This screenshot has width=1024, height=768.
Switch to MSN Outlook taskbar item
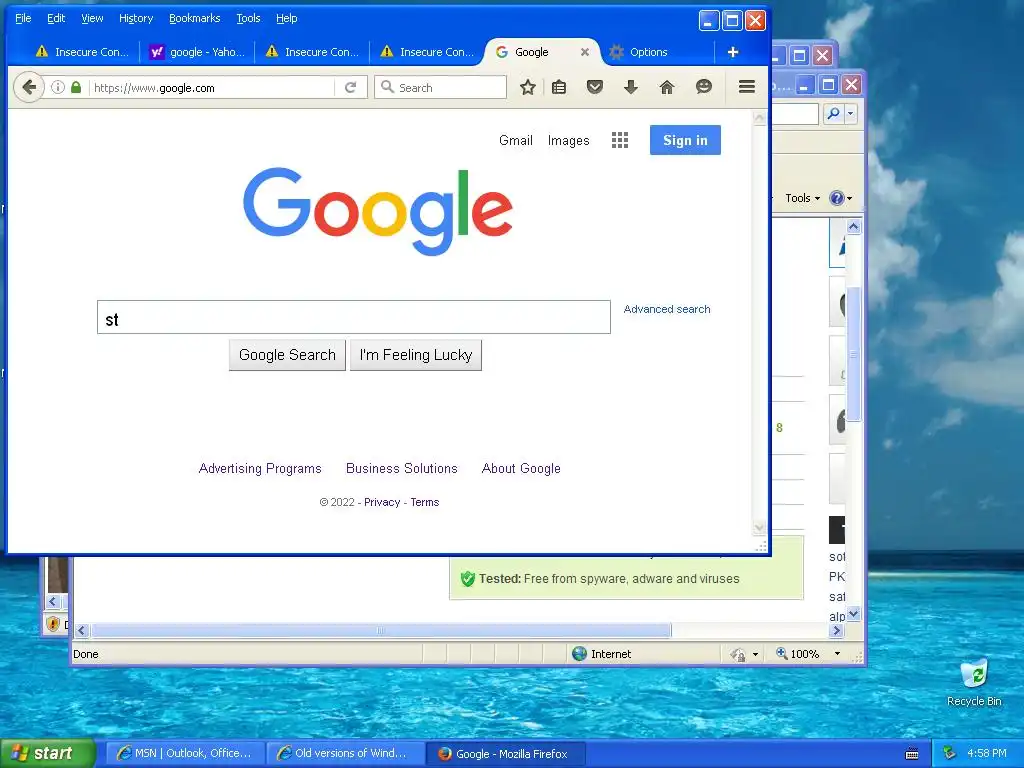tap(185, 753)
